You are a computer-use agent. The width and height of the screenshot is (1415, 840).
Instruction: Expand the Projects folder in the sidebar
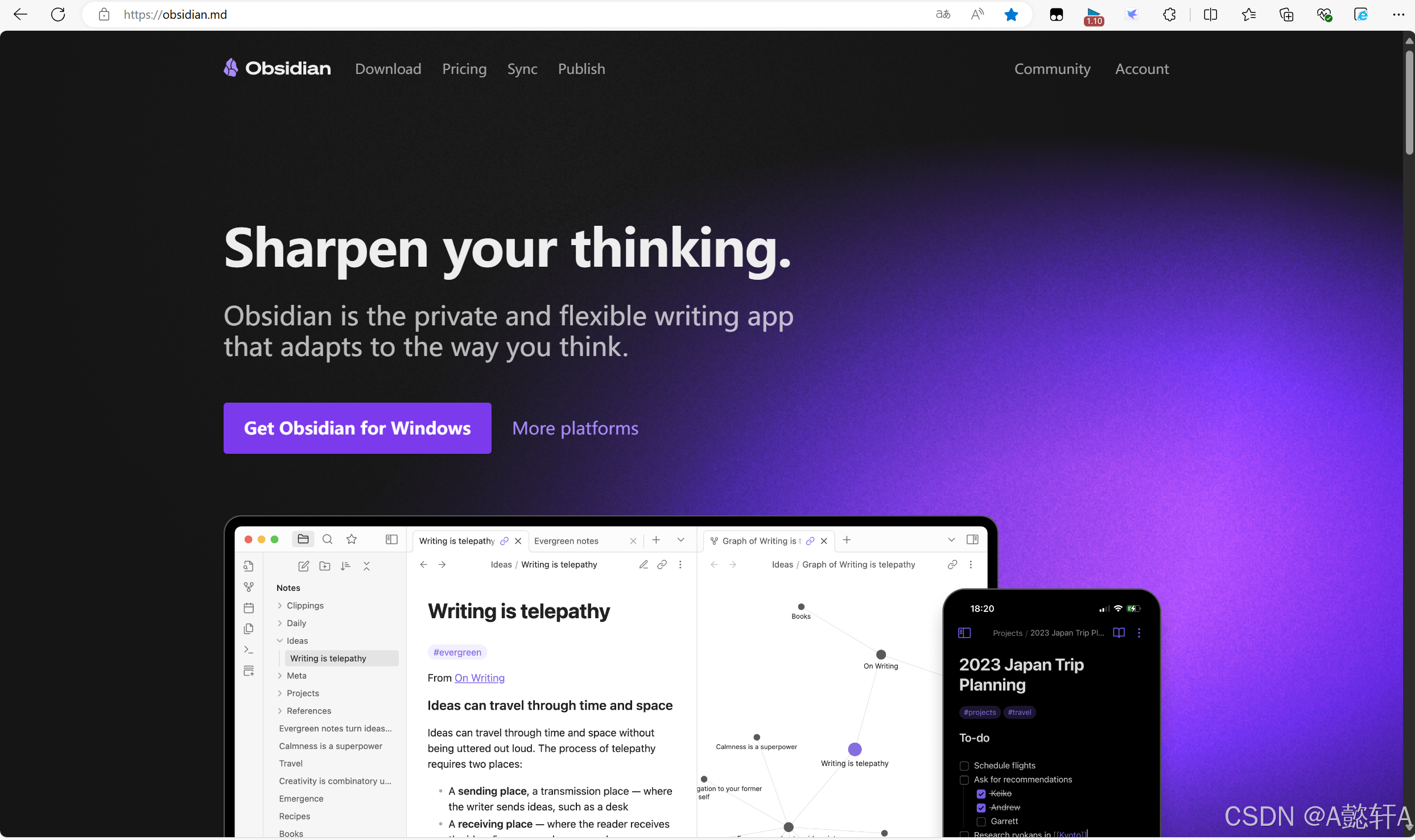click(280, 693)
